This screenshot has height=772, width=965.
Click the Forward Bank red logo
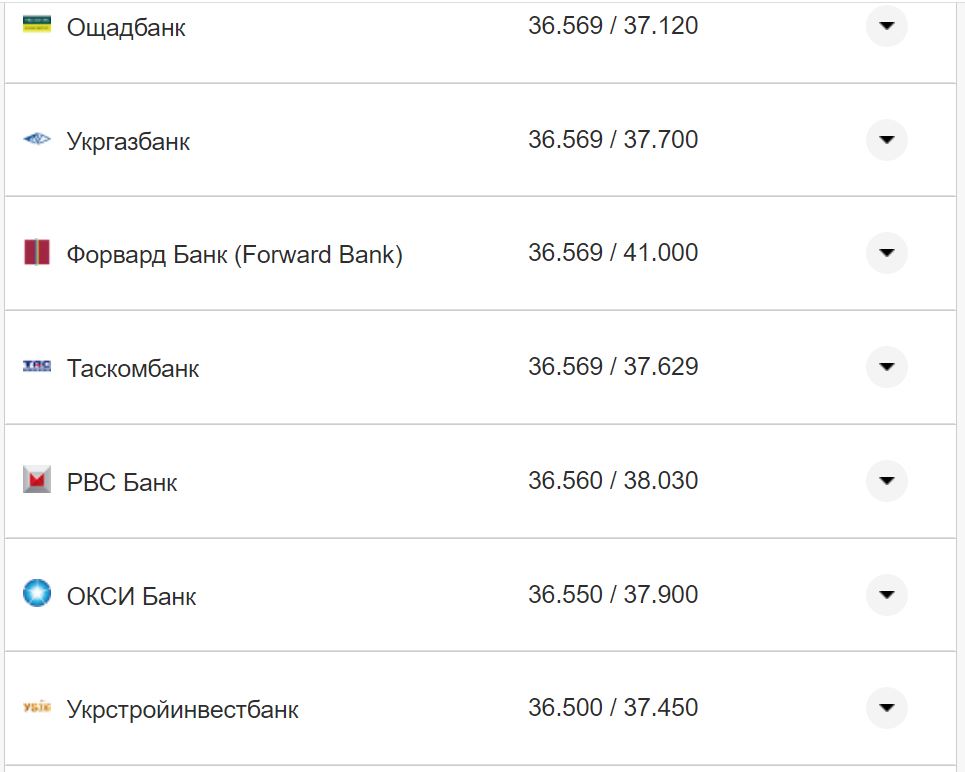37,253
